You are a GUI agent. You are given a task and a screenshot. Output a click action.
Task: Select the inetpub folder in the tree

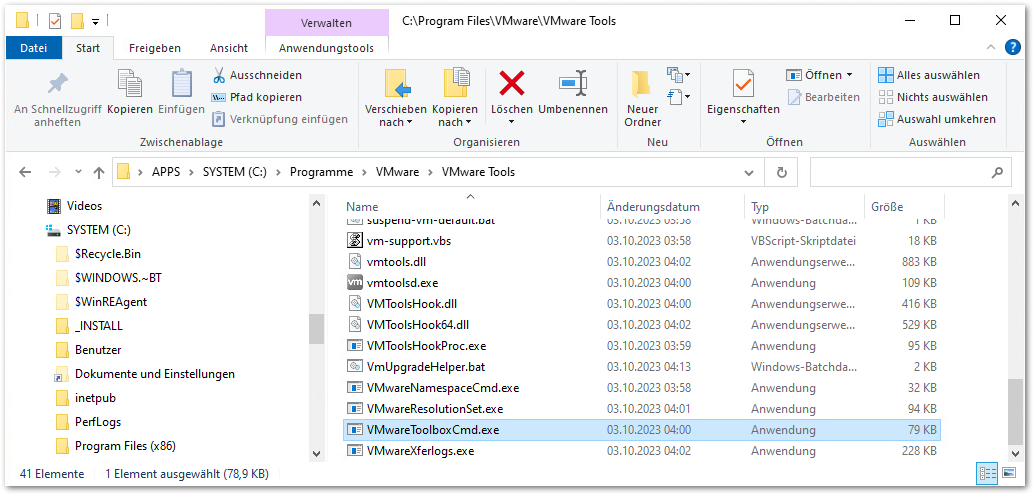tap(95, 398)
